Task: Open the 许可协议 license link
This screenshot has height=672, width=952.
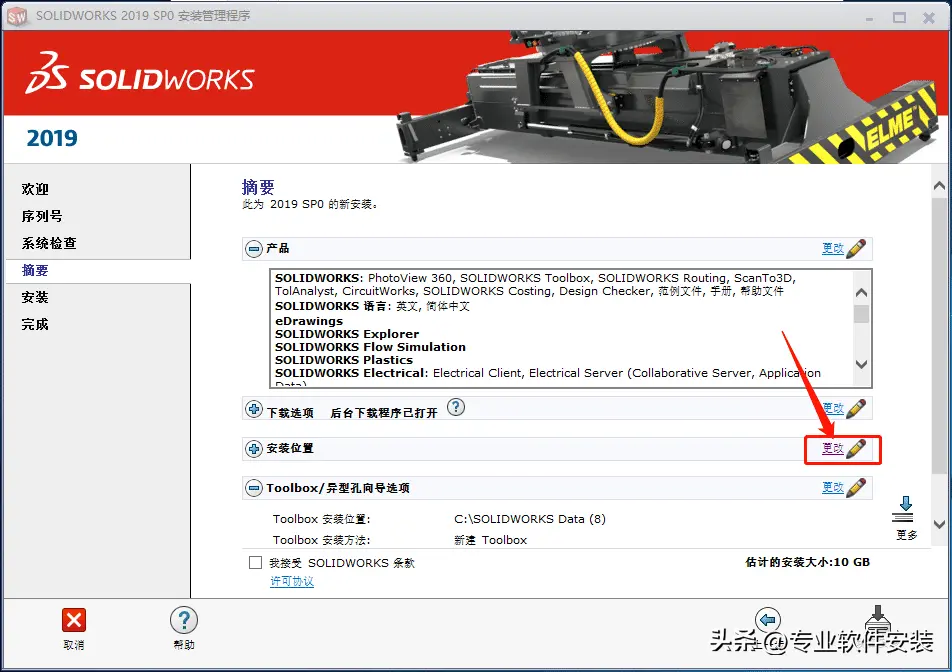Action: [292, 582]
